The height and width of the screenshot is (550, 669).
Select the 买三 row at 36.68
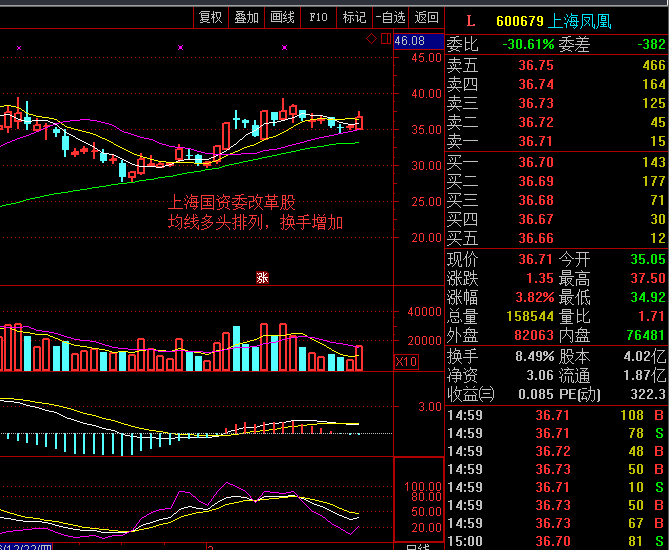point(556,200)
